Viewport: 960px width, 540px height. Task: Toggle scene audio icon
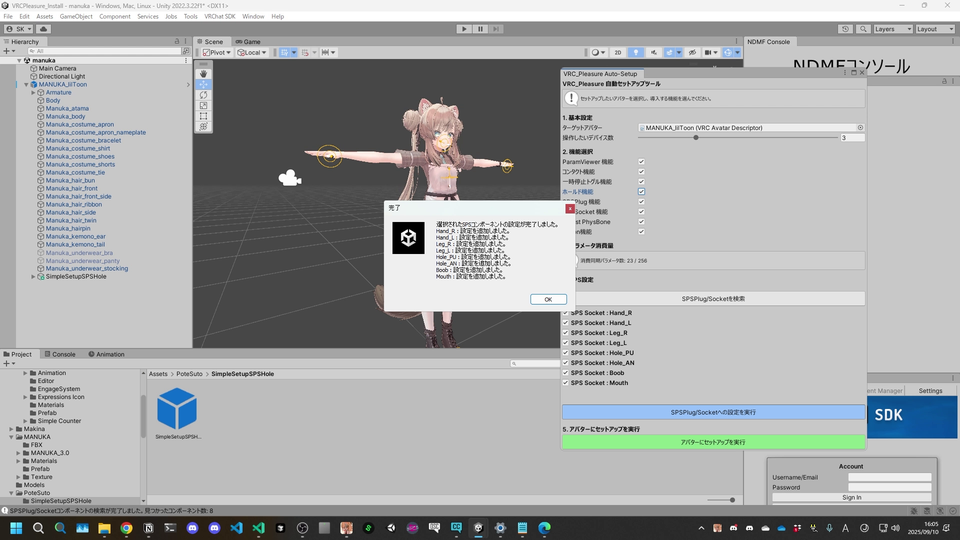pyautogui.click(x=653, y=53)
